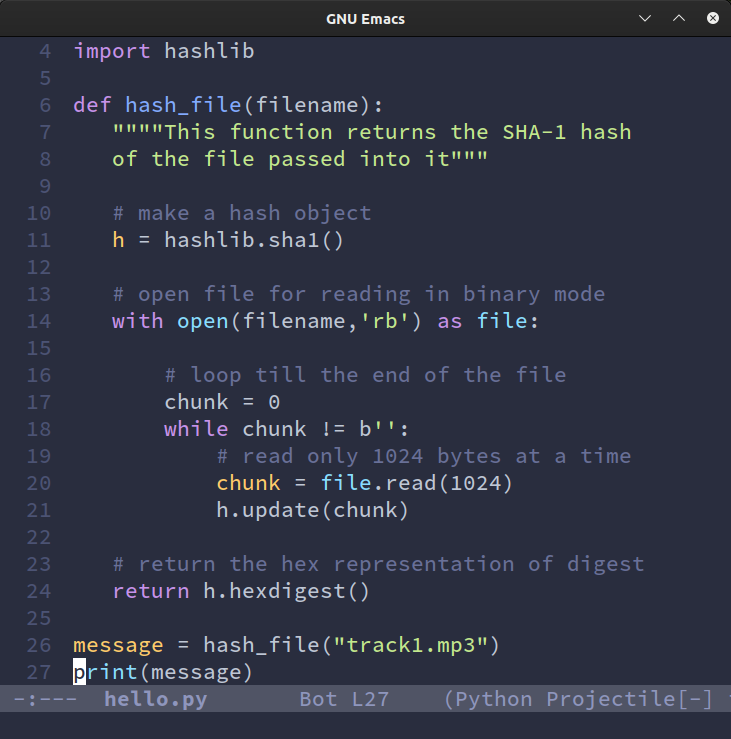Click 'h.hexdigest()' on line 24

[287, 591]
